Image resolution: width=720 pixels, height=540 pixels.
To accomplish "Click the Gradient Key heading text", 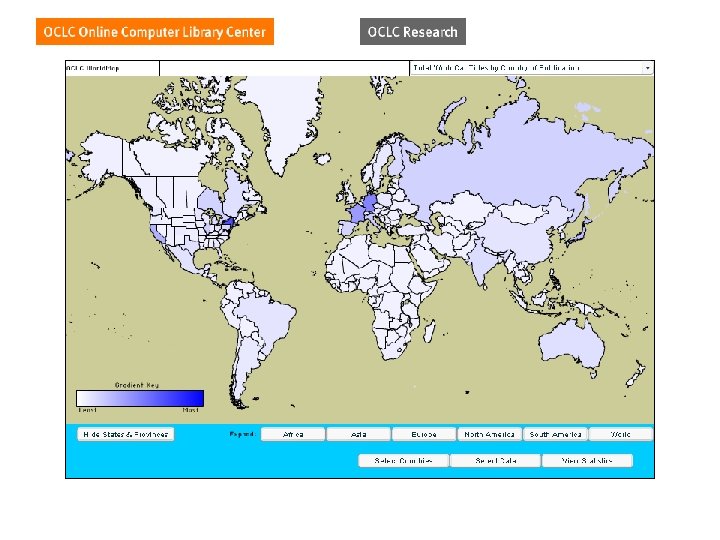I will (x=136, y=385).
